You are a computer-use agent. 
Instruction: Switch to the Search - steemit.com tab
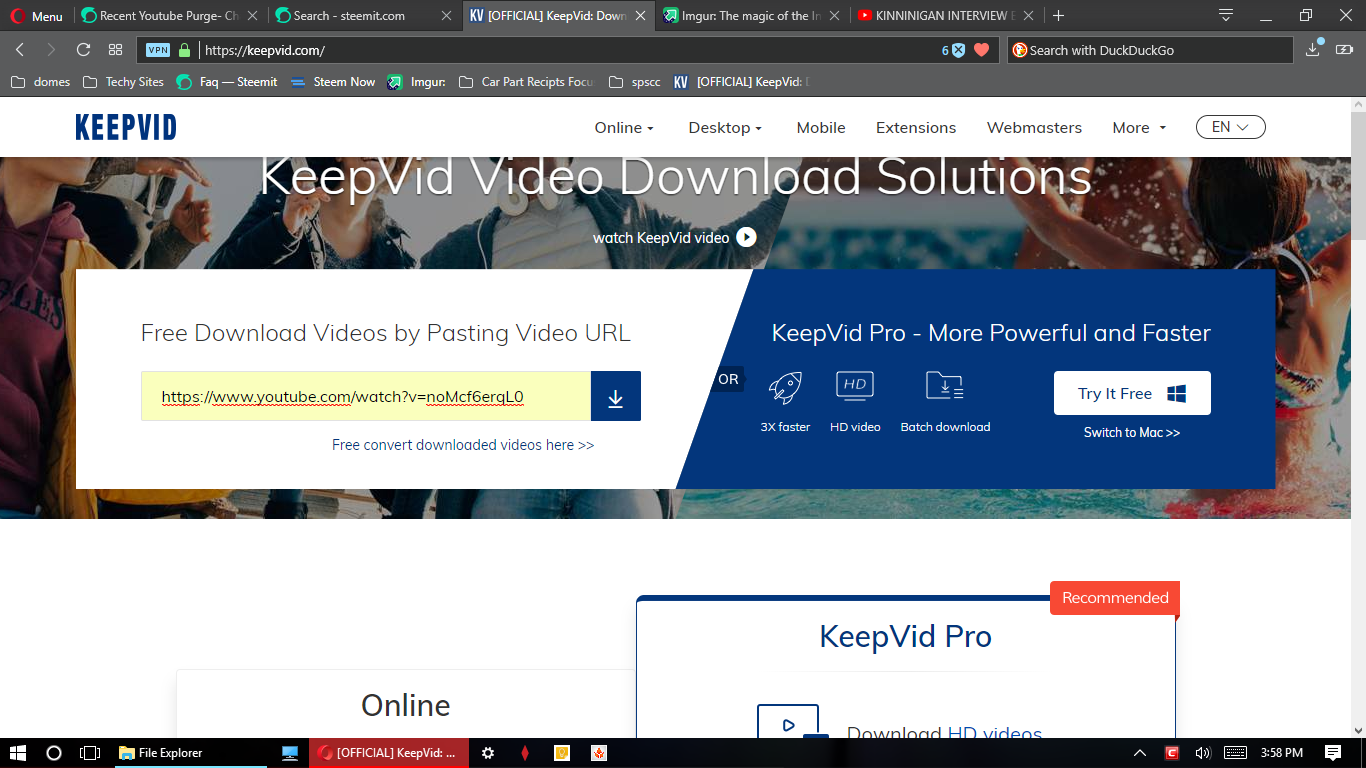click(x=355, y=16)
